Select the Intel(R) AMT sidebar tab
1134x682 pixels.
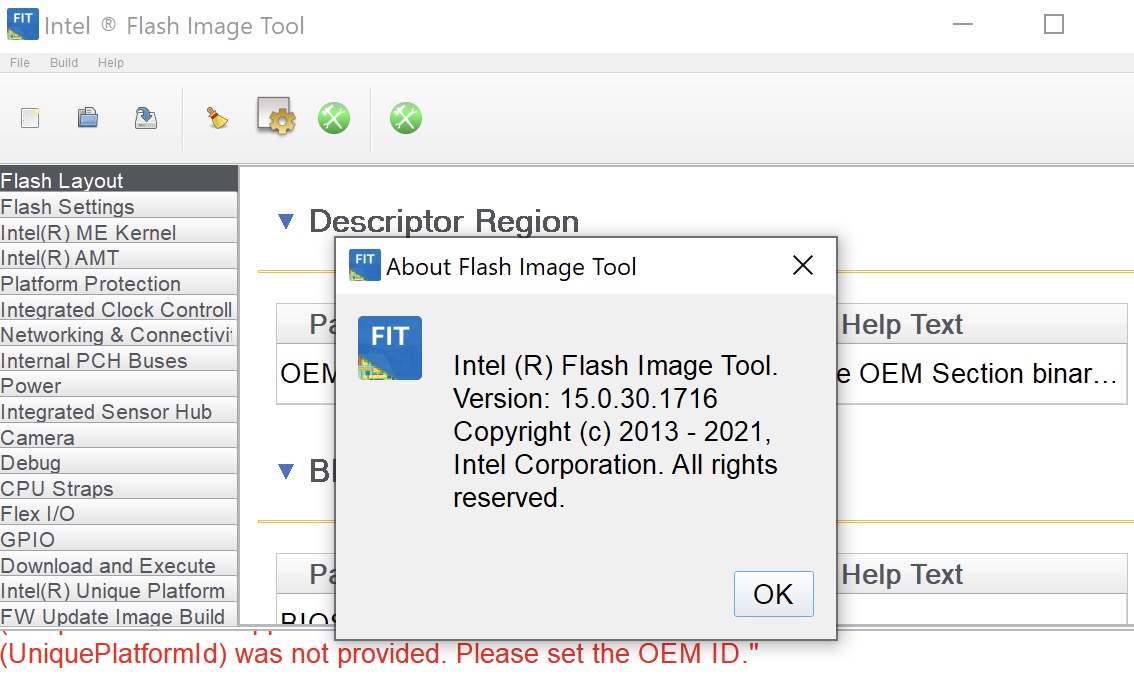click(x=60, y=258)
